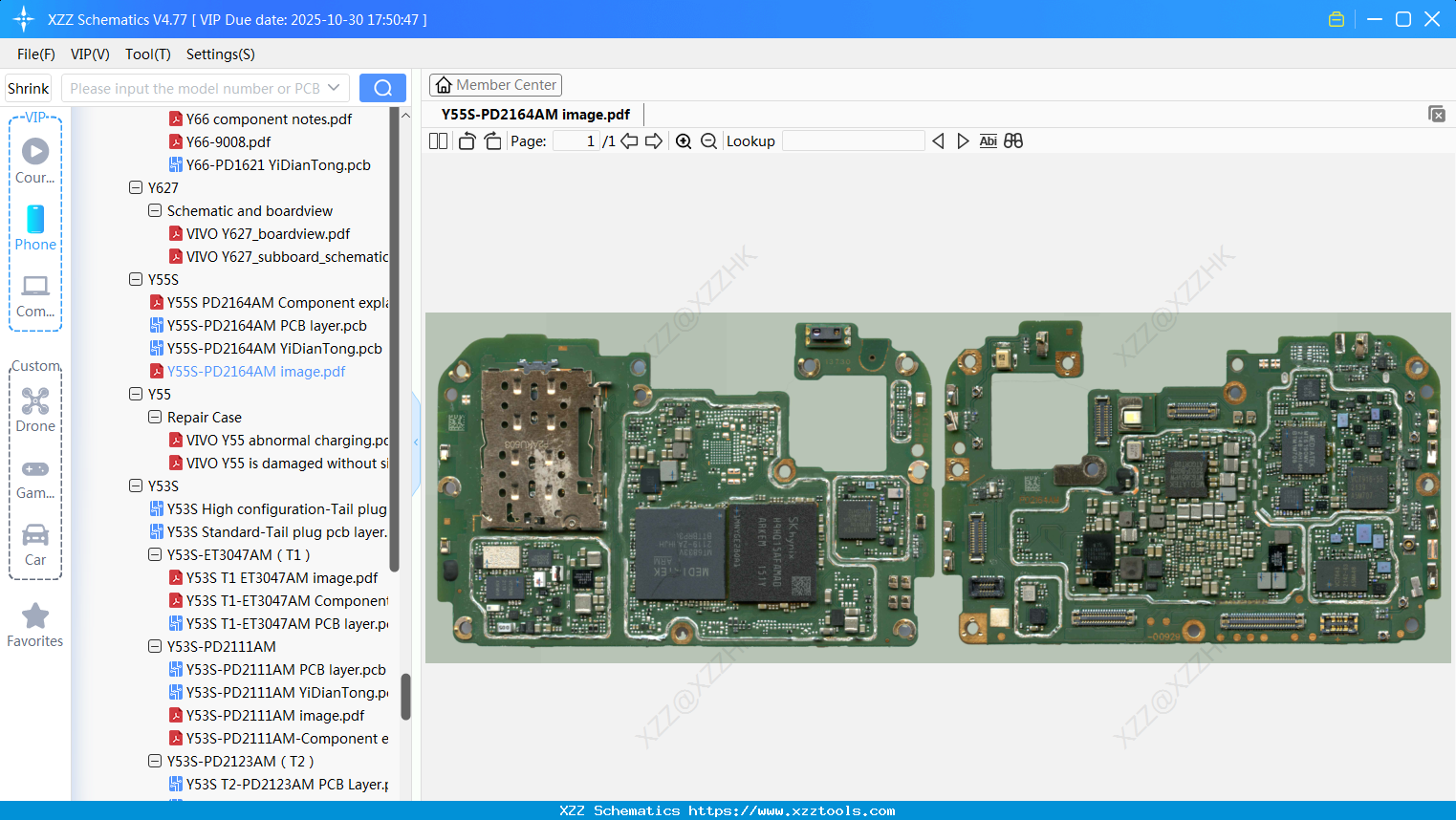Rotate the PDF page counterclockwise

(466, 140)
